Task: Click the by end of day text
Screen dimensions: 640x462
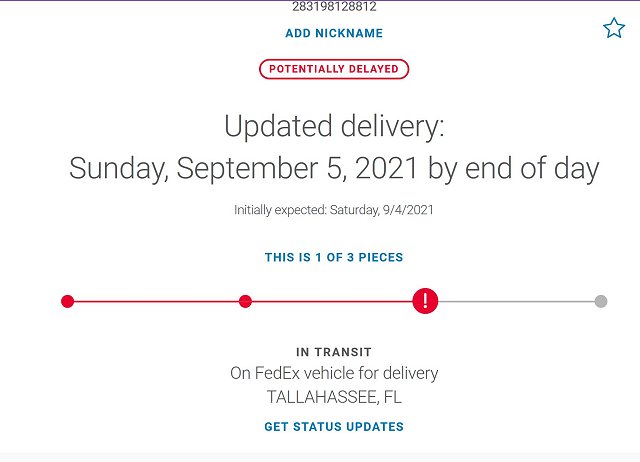Action: click(x=513, y=168)
